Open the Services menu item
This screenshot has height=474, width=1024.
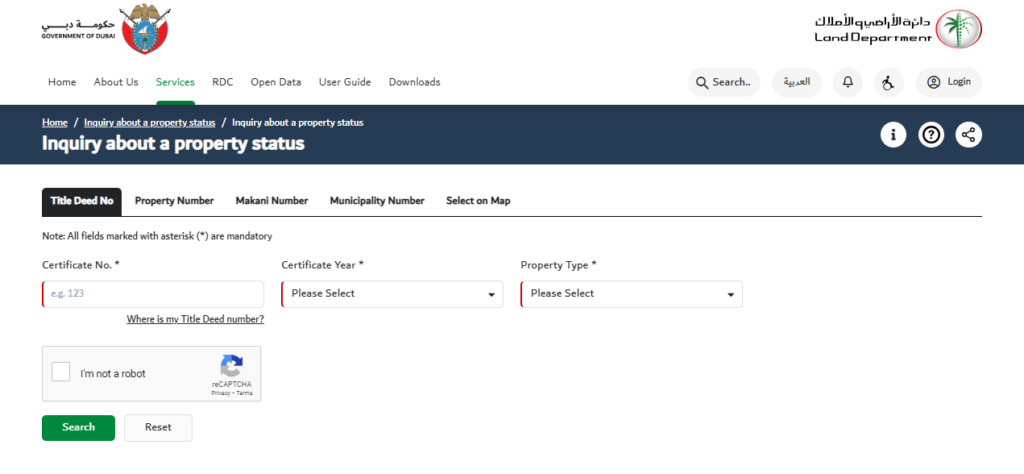tap(175, 82)
